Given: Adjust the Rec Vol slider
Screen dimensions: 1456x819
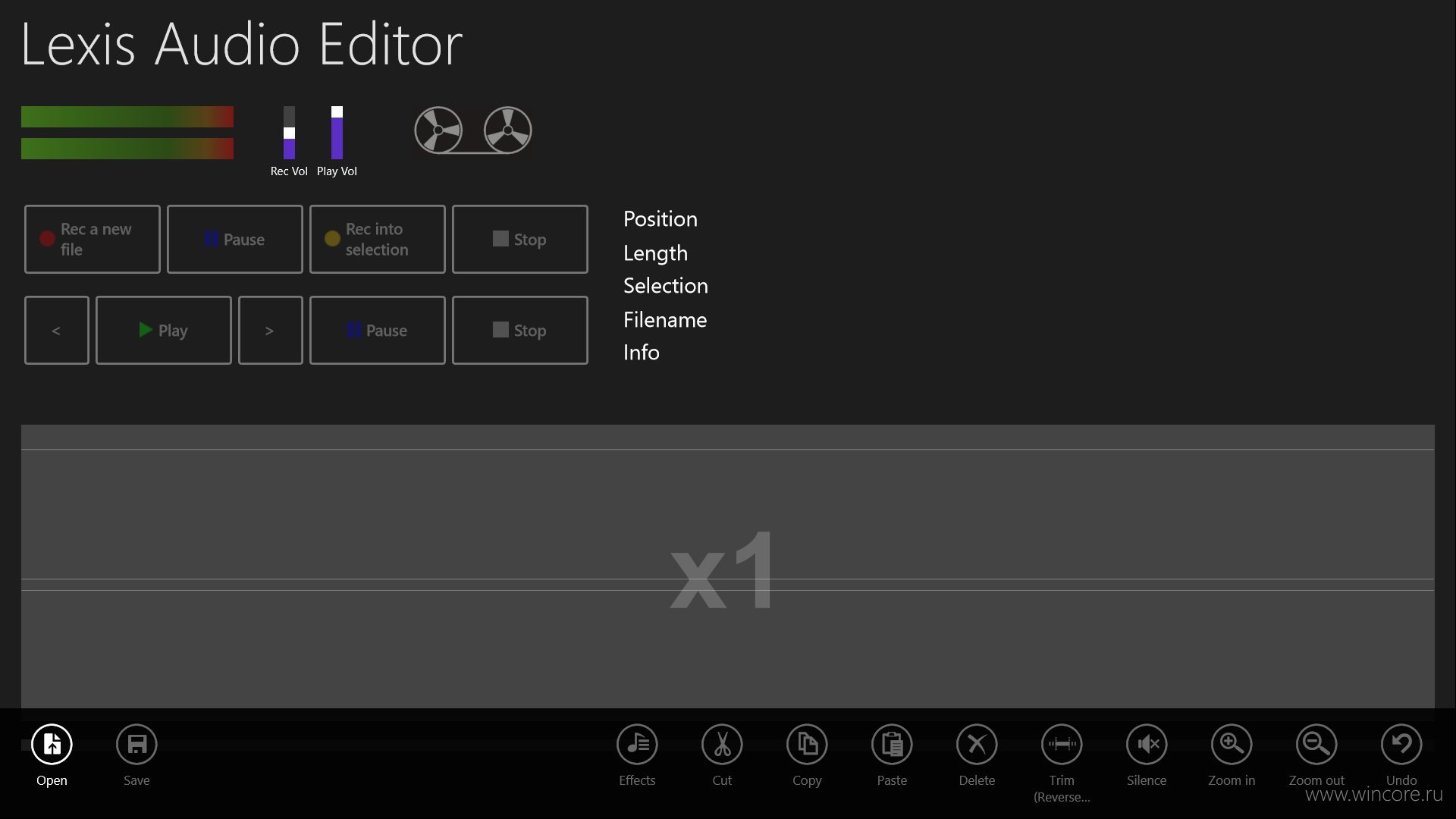Looking at the screenshot, I should [x=289, y=133].
